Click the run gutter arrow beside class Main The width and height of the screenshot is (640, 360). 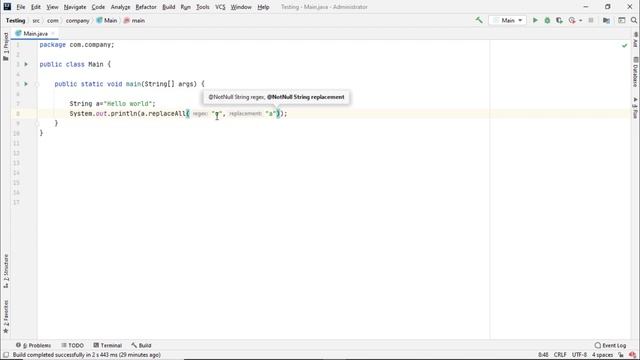(26, 64)
